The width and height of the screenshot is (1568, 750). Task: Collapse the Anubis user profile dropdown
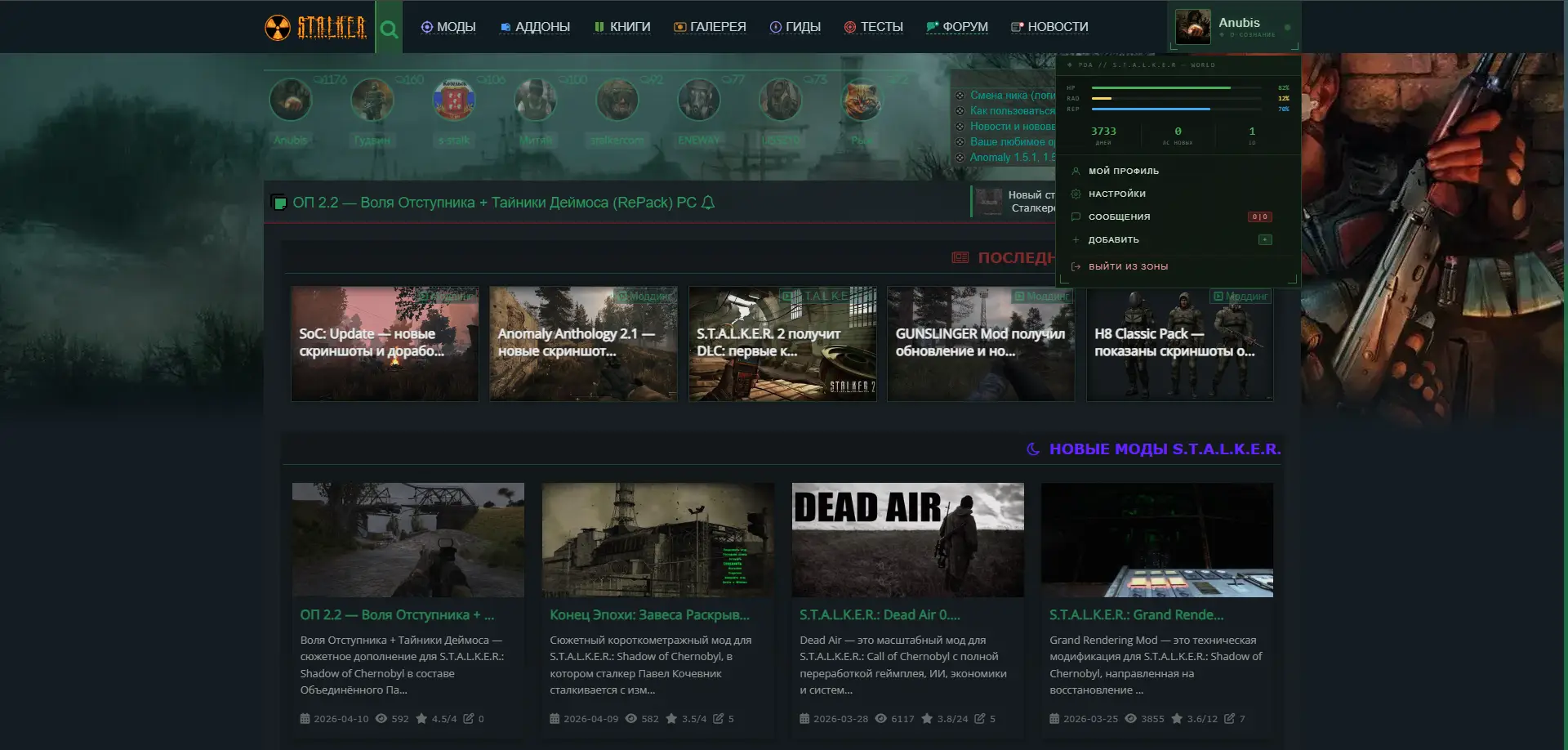pos(1233,27)
